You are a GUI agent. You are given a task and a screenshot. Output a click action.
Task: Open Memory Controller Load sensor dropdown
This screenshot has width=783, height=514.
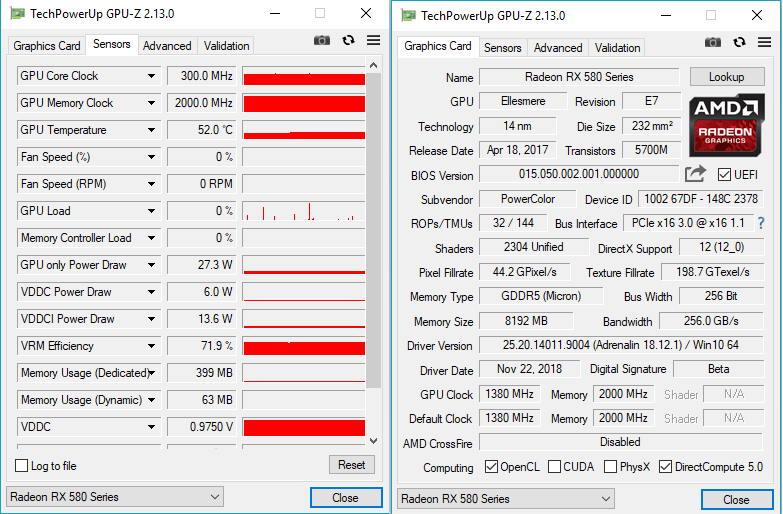point(151,238)
